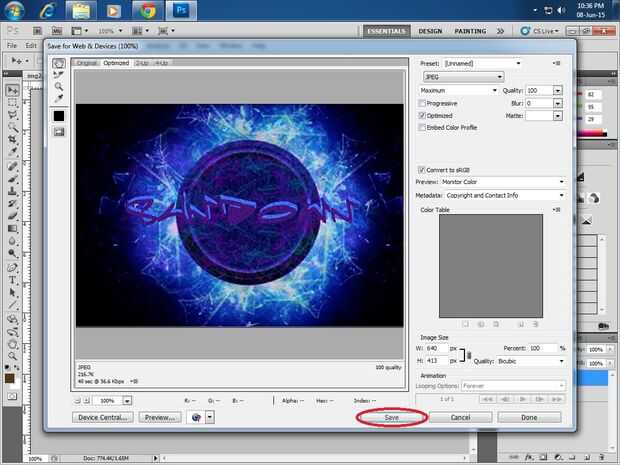Viewport: 620px width, 465px height.
Task: Select the Lasso tool in toolbox
Action: tap(13, 115)
